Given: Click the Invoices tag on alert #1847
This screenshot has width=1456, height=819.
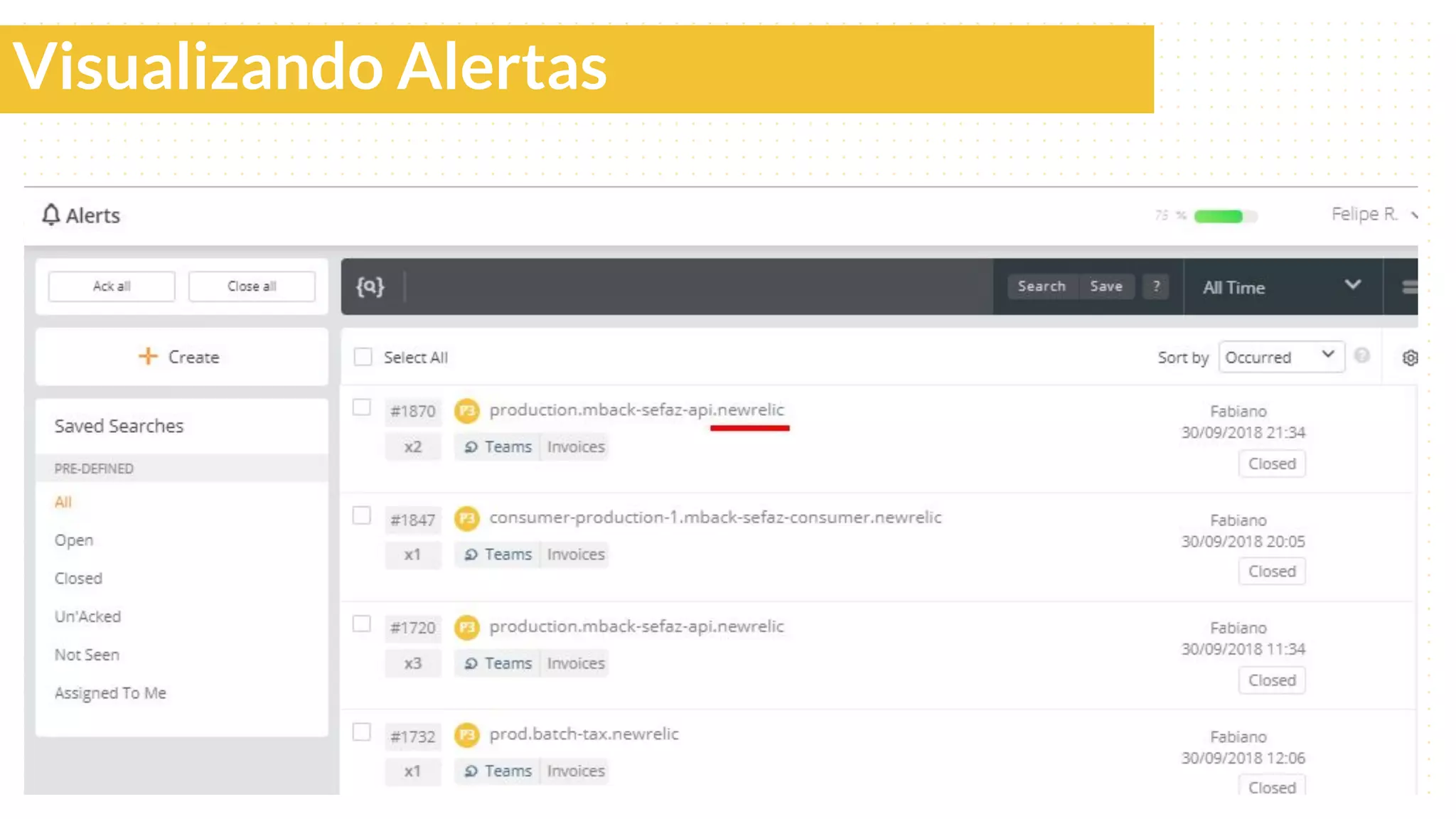Looking at the screenshot, I should pos(576,555).
